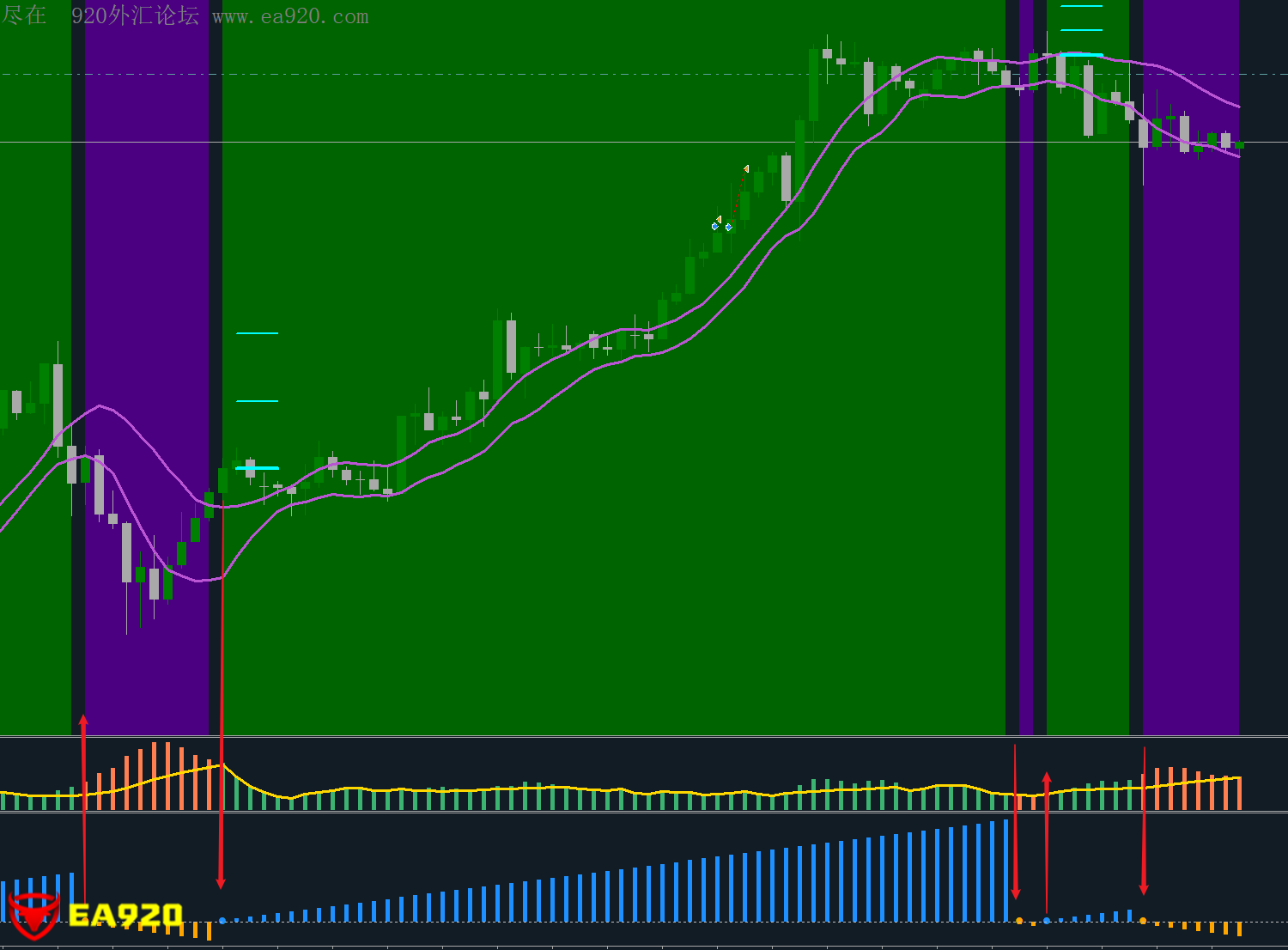Click the first orange dot after tall blue bars
This screenshot has width=1288, height=950.
[x=1019, y=921]
